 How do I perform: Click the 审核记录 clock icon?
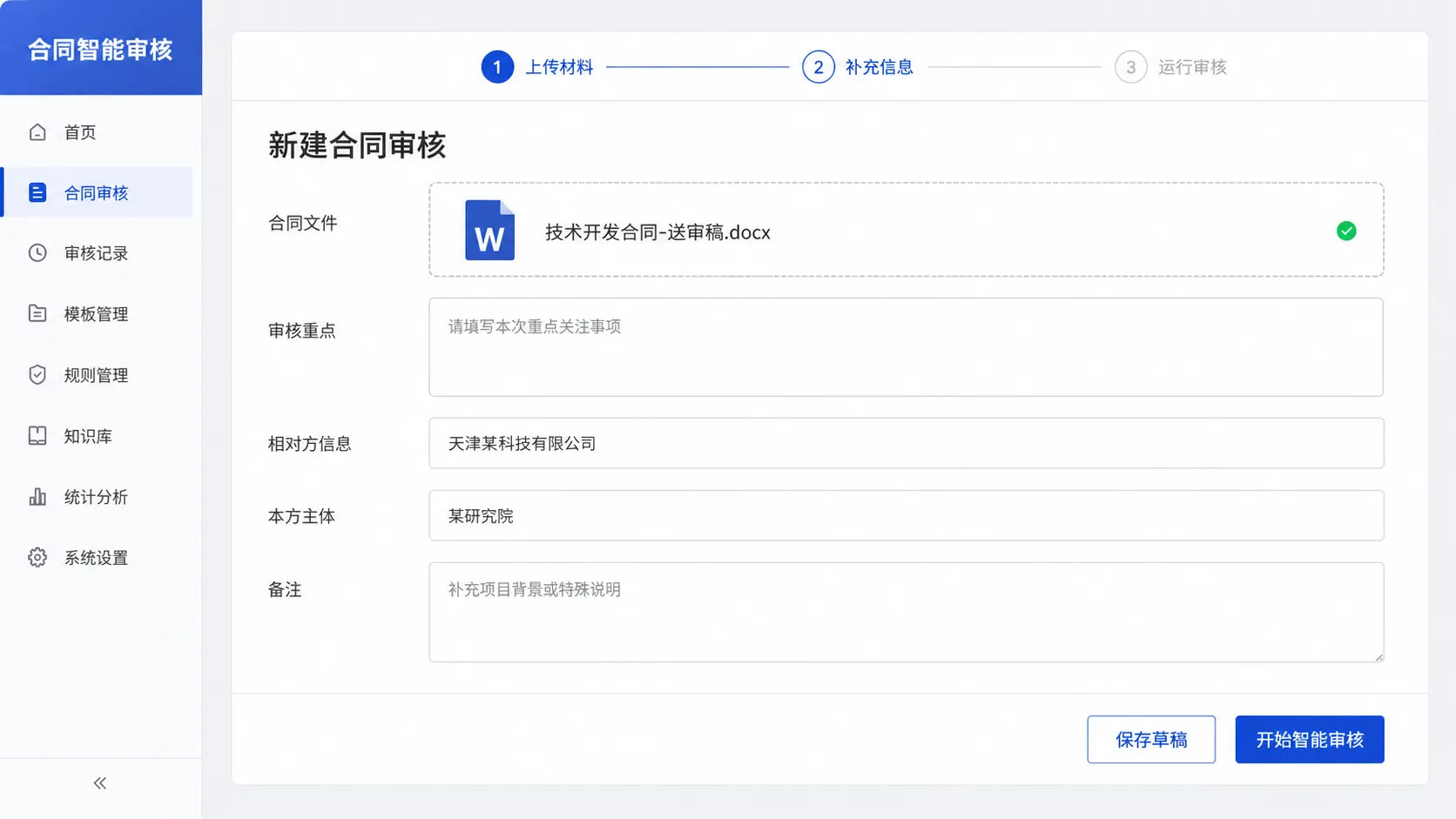[37, 253]
